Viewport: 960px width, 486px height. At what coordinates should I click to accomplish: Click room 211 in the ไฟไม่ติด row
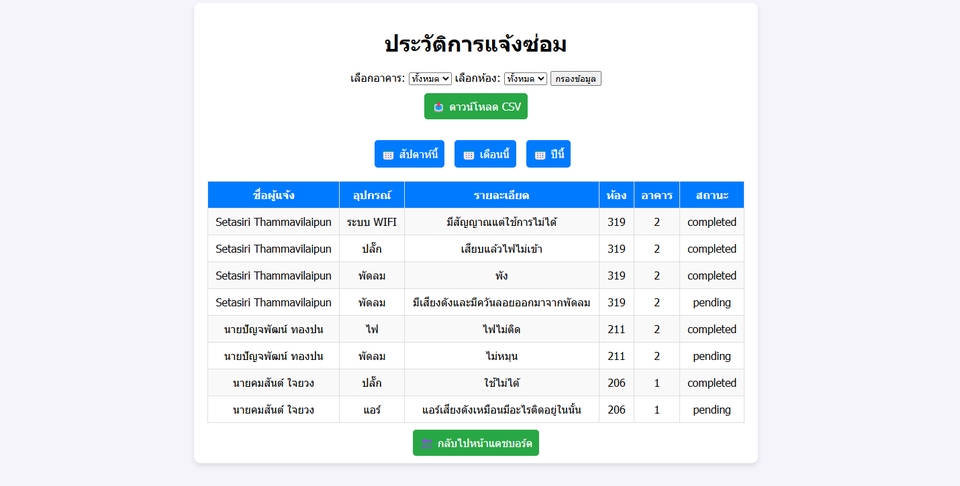pyautogui.click(x=617, y=329)
